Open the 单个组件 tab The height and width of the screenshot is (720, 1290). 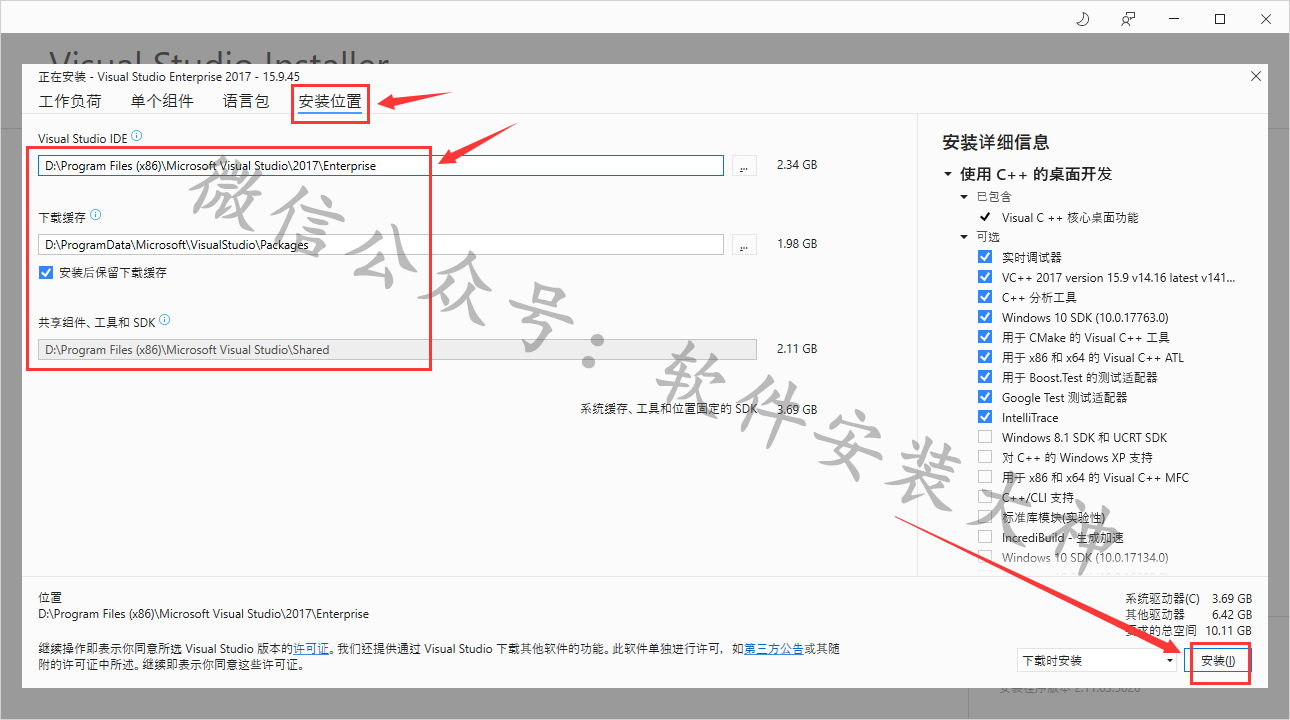click(162, 101)
